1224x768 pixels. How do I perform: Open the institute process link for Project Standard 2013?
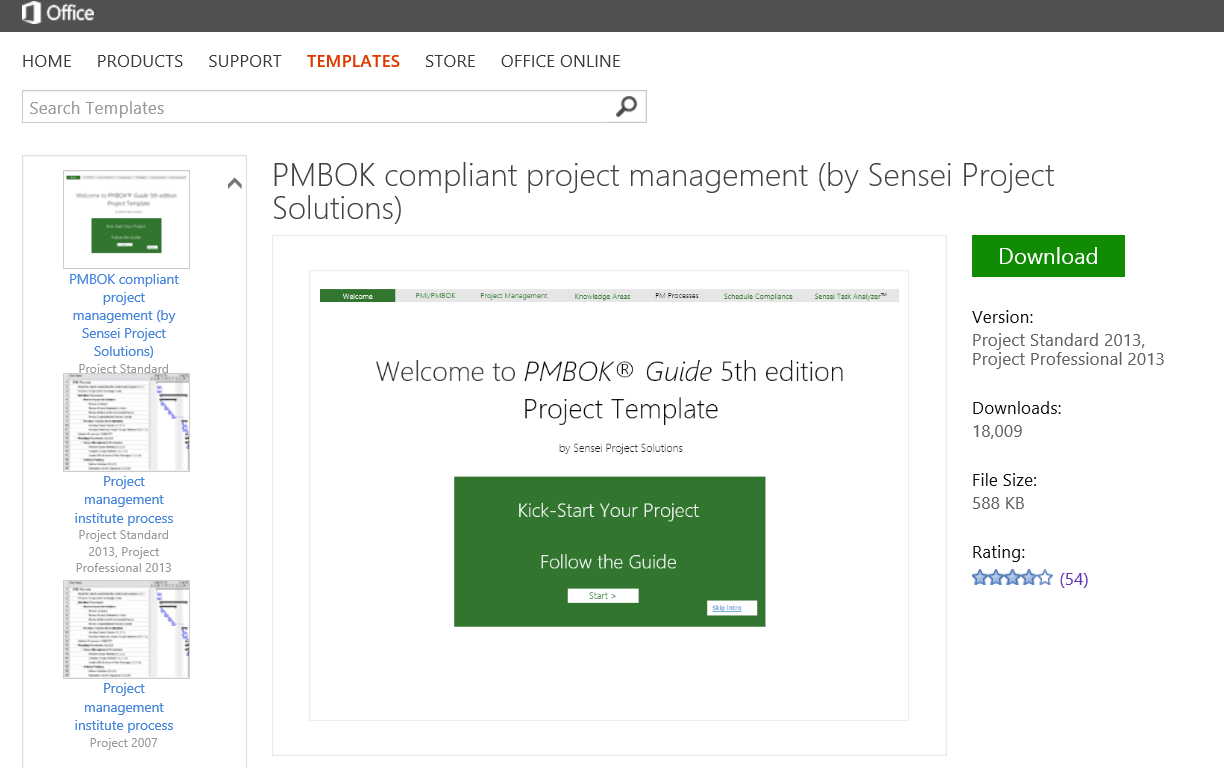point(124,500)
